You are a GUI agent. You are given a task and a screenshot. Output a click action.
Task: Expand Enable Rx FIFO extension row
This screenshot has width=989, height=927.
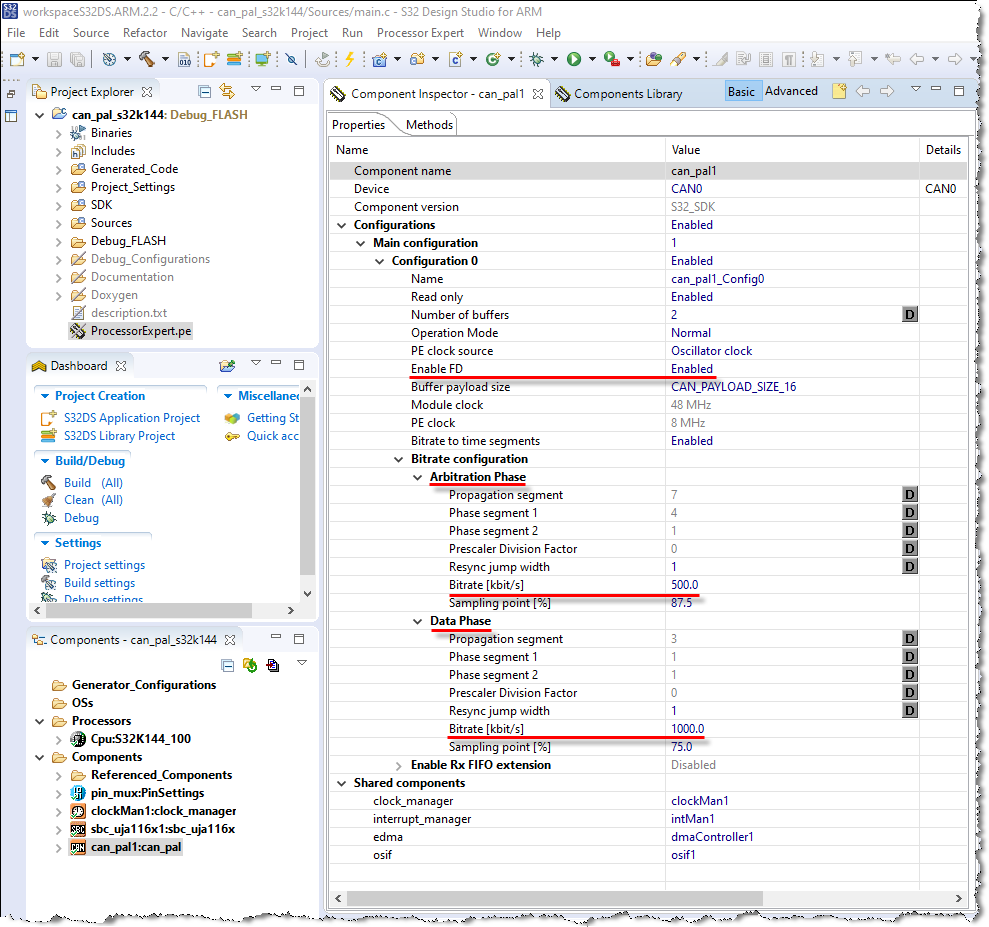coord(399,766)
